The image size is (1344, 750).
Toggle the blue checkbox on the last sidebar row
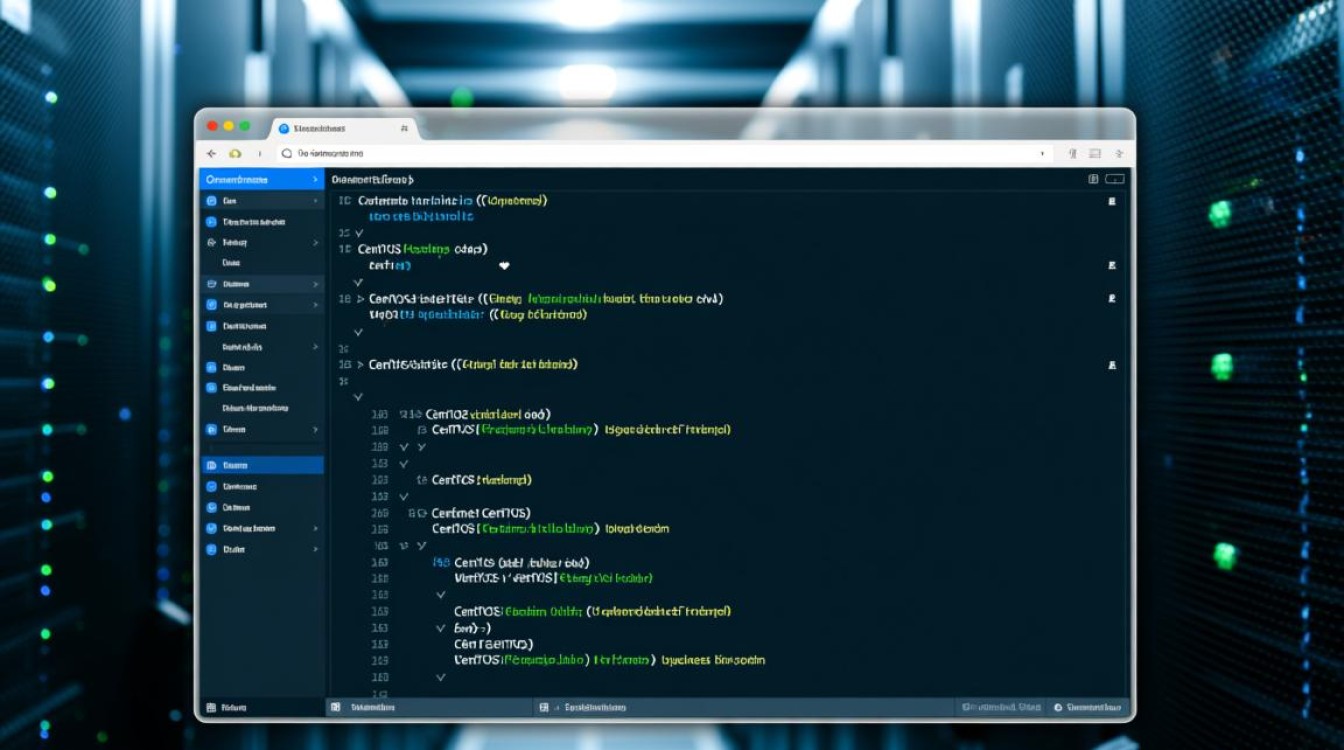click(211, 549)
